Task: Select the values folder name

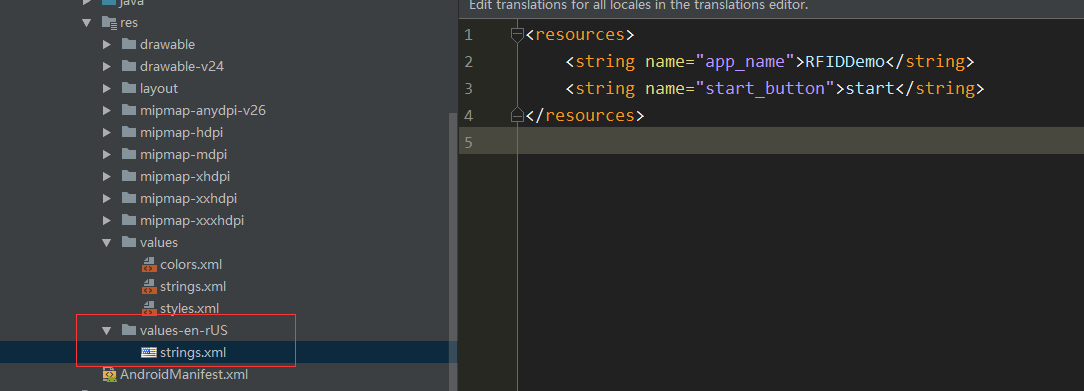Action: click(159, 242)
